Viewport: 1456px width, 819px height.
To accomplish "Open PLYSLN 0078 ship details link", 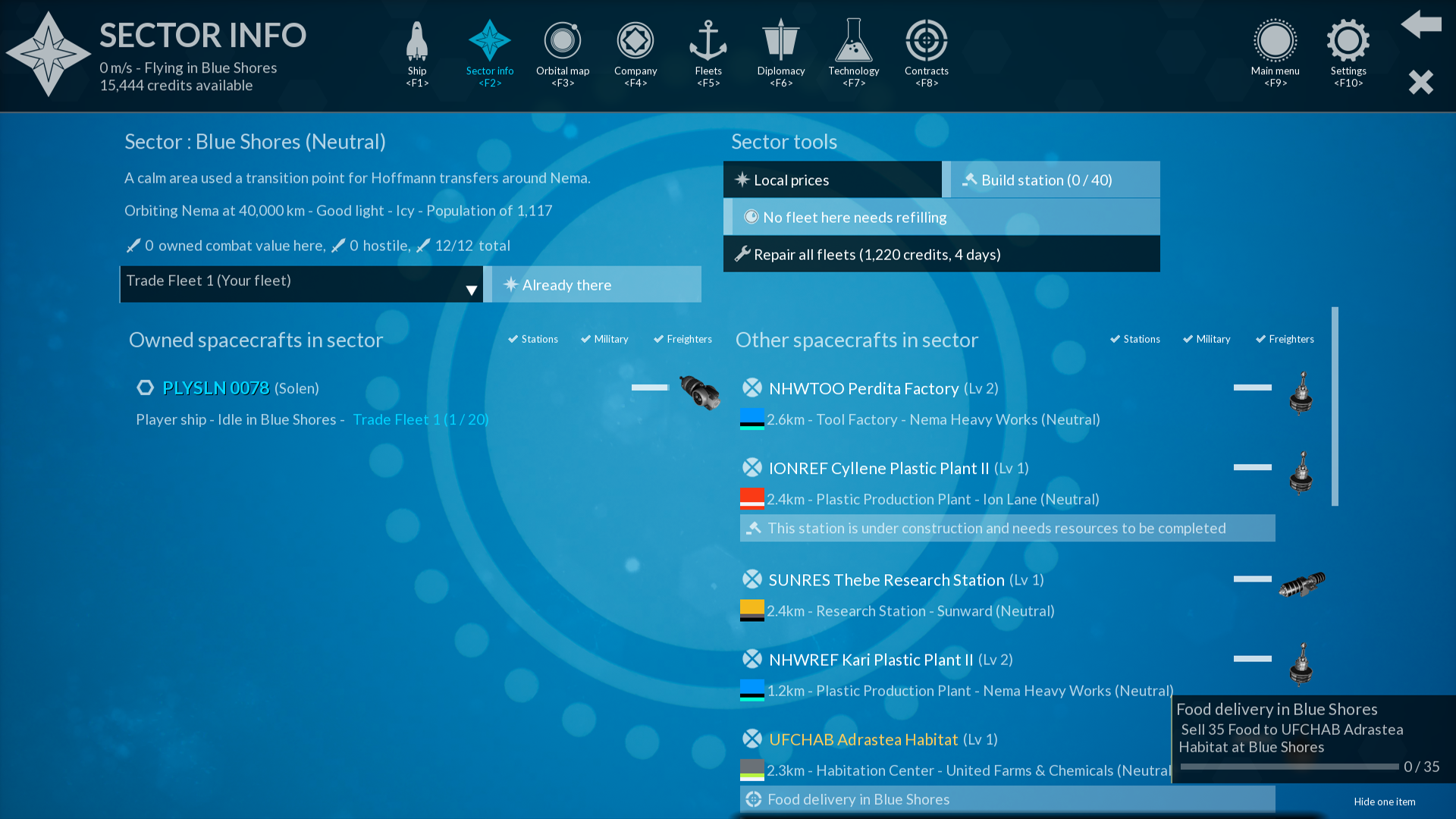I will tap(216, 387).
